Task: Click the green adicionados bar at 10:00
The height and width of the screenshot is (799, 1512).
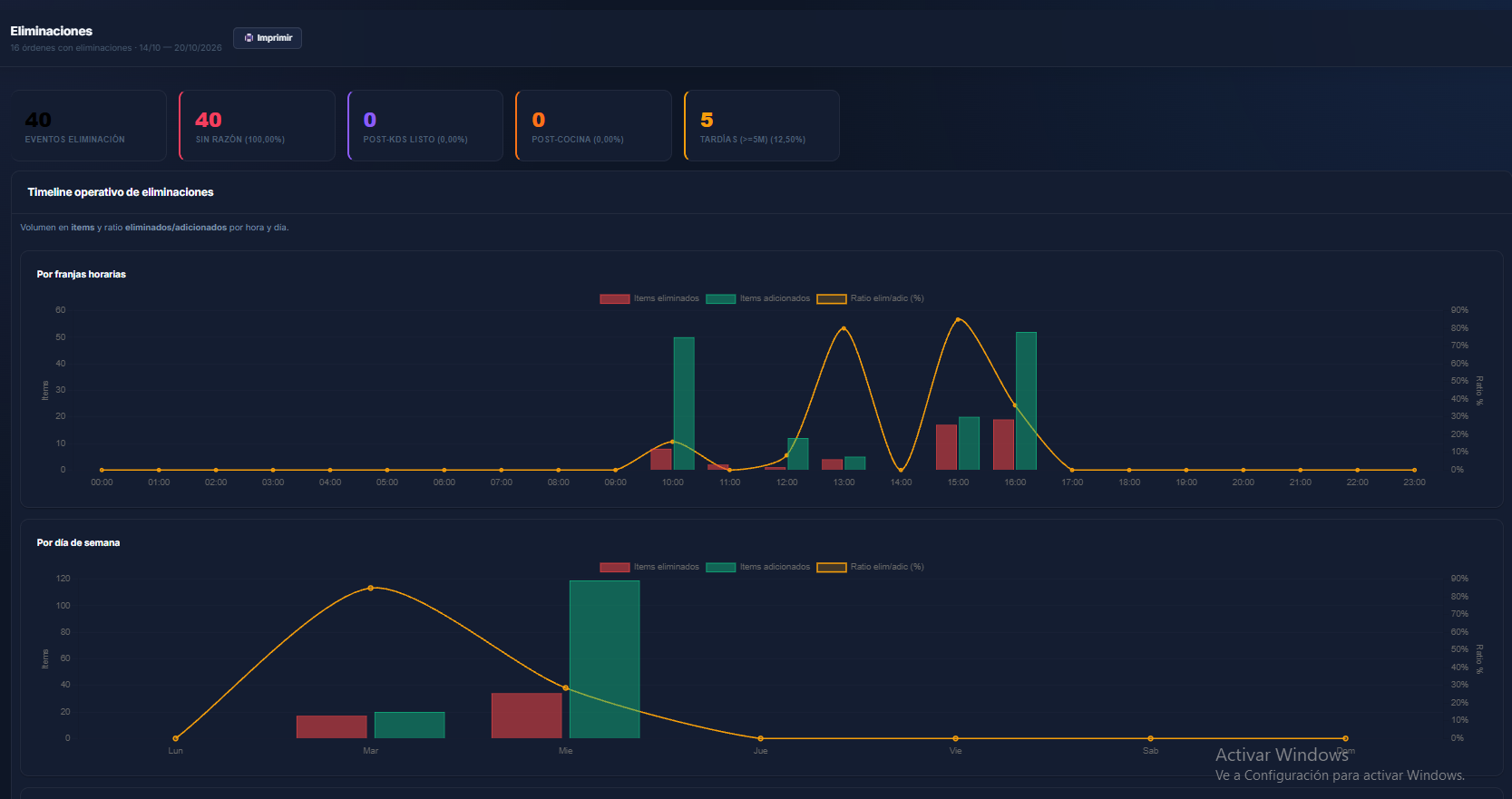Action: [684, 404]
